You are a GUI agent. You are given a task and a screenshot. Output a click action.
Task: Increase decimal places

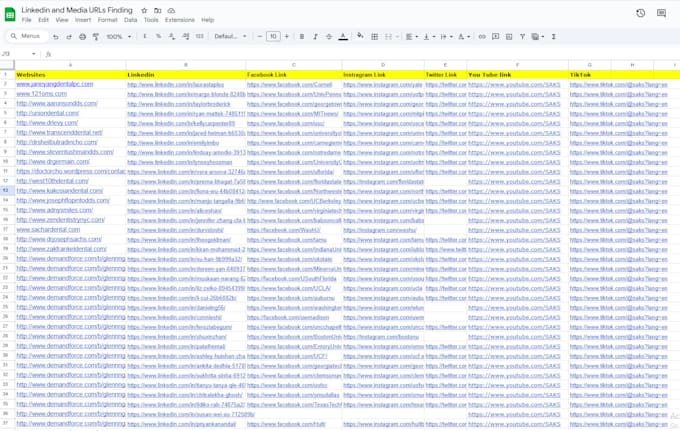(186, 36)
